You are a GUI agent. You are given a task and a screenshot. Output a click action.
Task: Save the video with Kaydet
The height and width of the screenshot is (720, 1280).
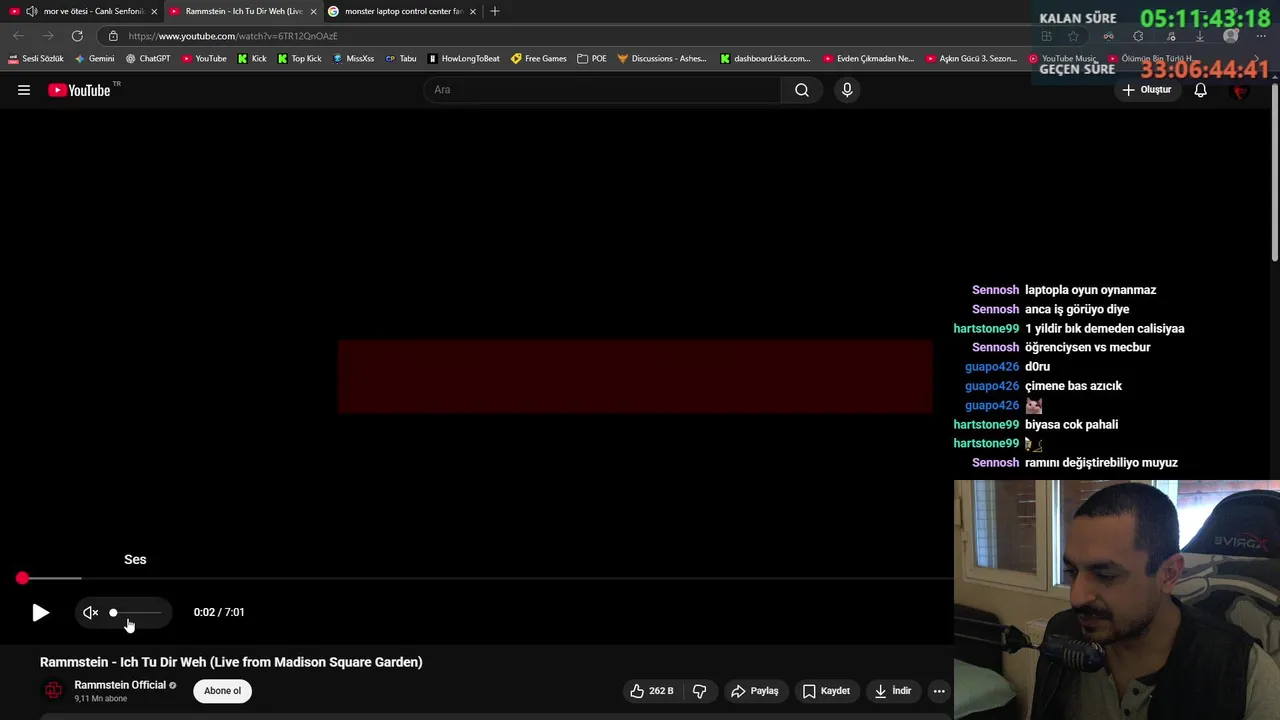tap(826, 691)
